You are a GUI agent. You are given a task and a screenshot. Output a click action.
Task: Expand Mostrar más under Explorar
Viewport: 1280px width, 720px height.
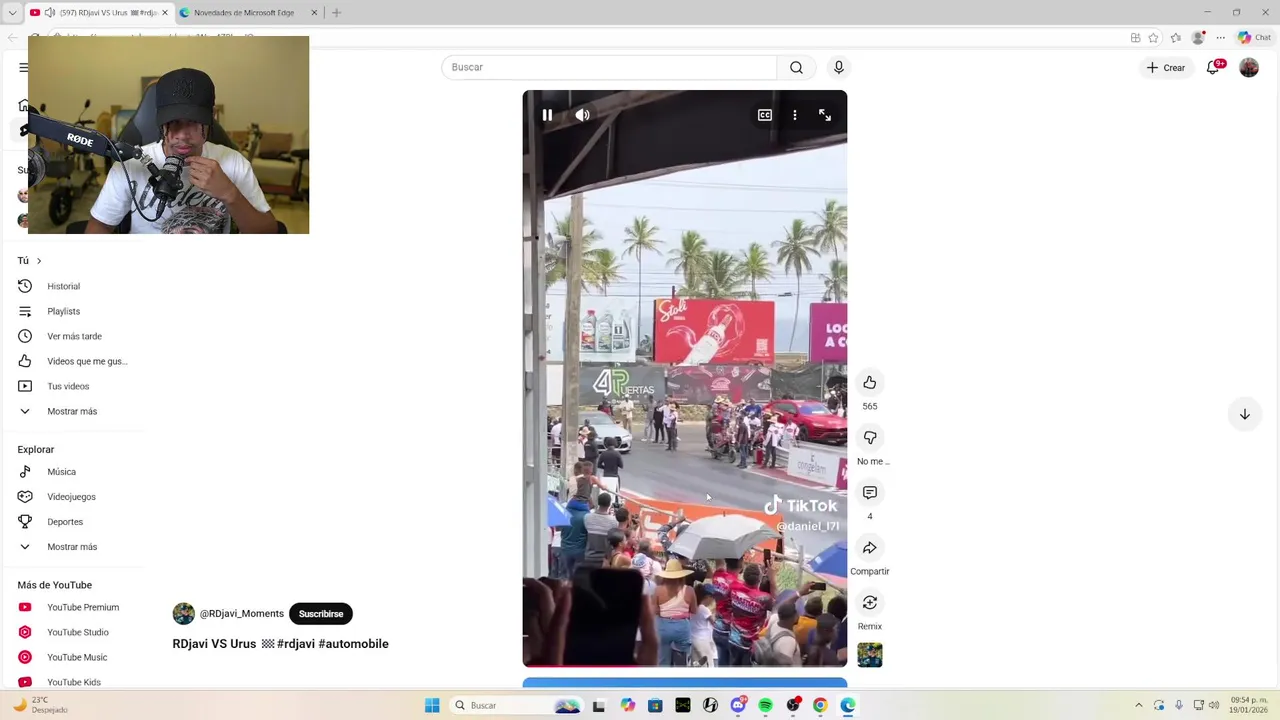[x=72, y=547]
